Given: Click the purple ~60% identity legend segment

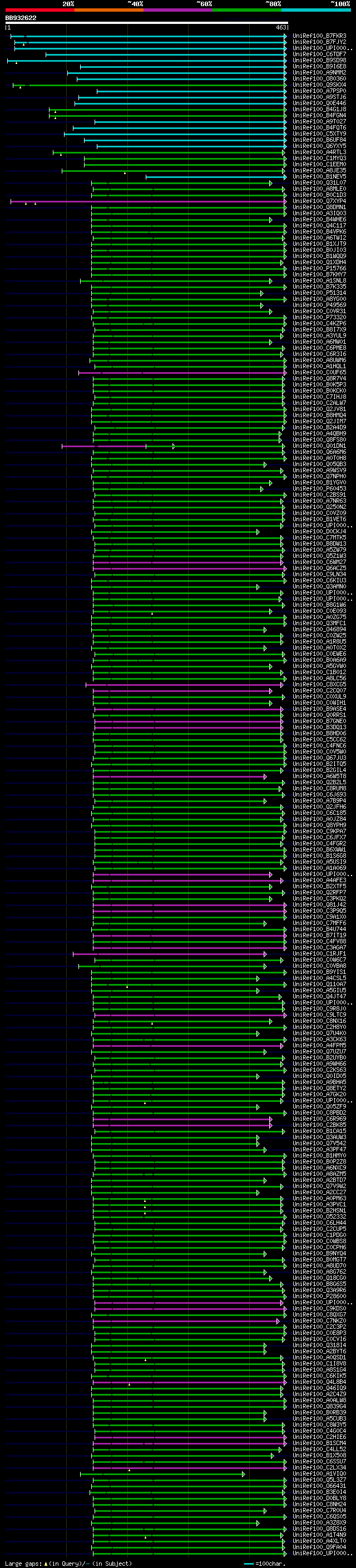Looking at the screenshot, I should point(179,10).
